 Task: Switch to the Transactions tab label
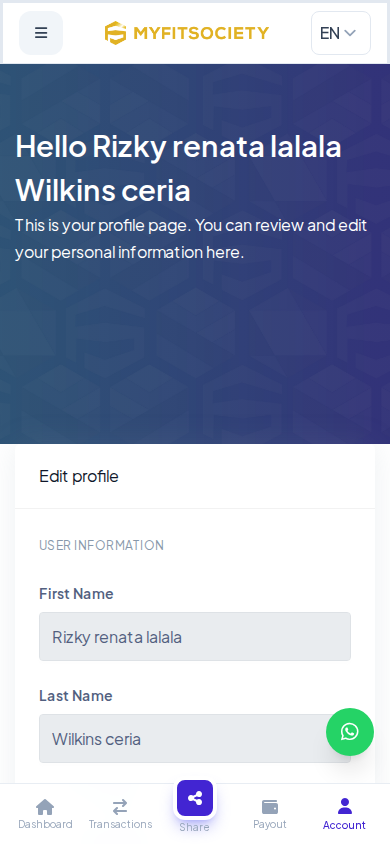pyautogui.click(x=120, y=824)
